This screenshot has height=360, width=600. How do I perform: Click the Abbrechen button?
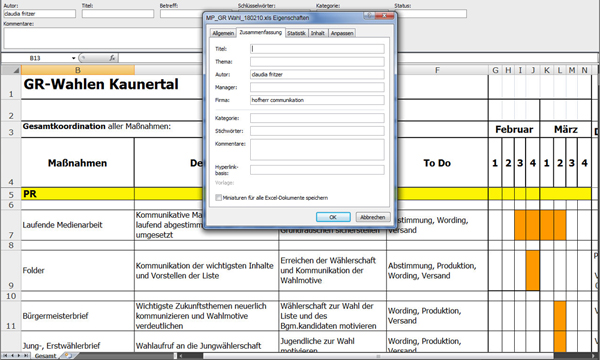pyautogui.click(x=373, y=217)
